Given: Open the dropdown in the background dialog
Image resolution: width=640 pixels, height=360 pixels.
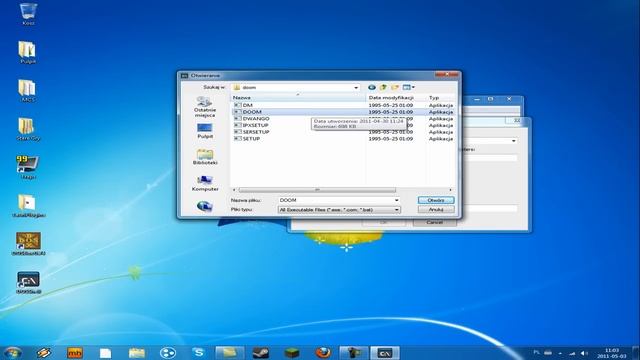Looking at the screenshot, I should 513,141.
